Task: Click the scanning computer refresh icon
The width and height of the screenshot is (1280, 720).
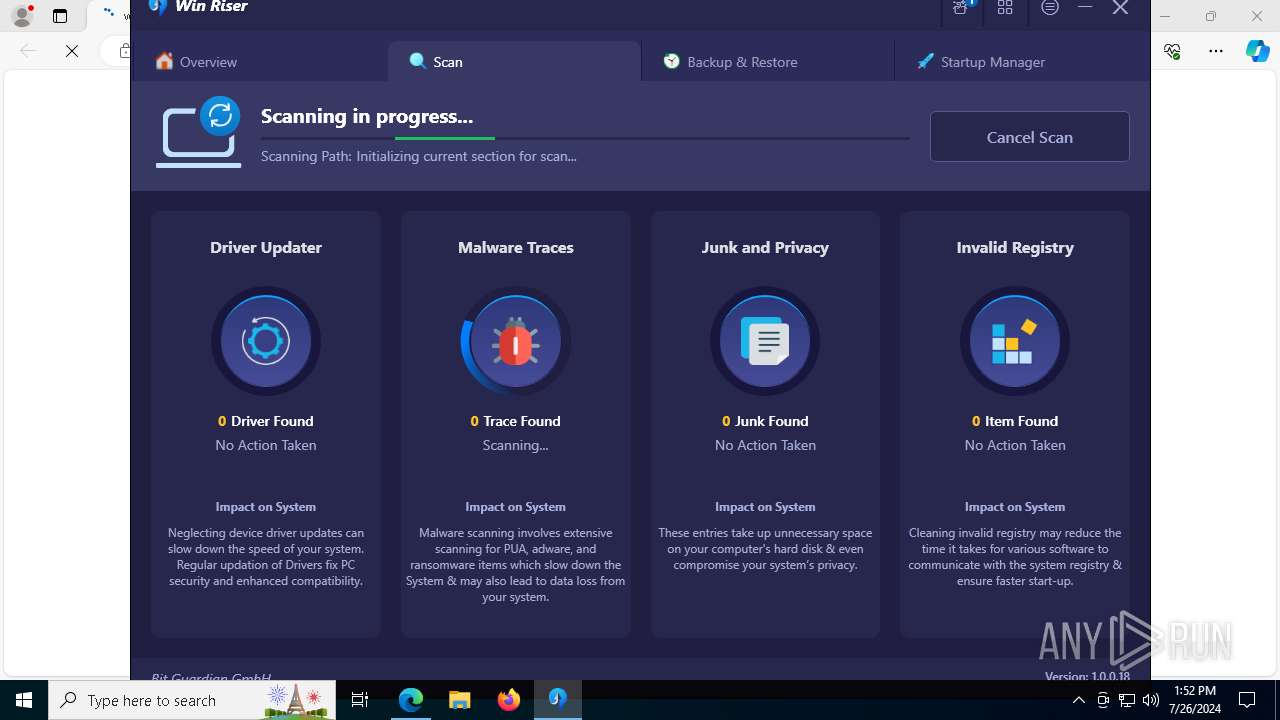Action: pyautogui.click(x=199, y=132)
